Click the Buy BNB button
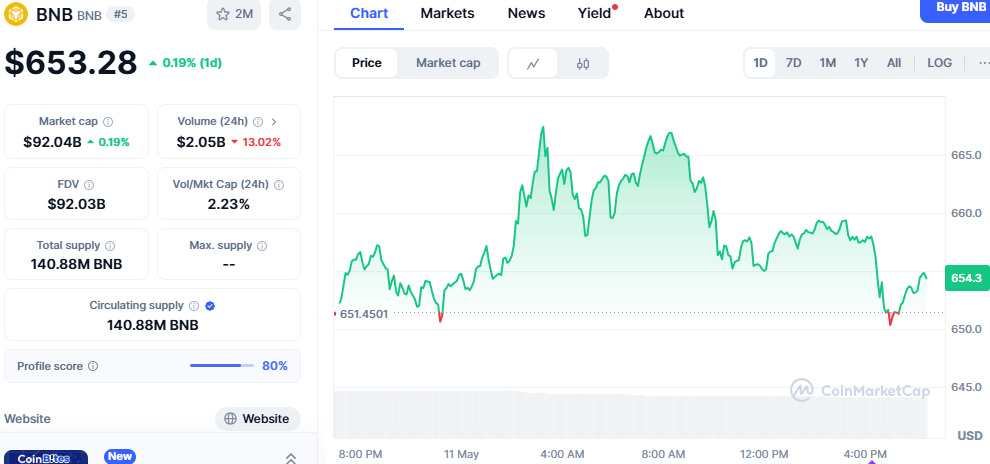This screenshot has width=990, height=464. [x=959, y=8]
